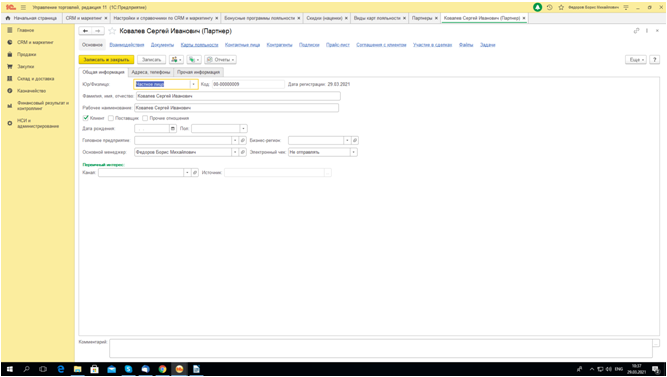667x377 pixels.
Task: Click Записать и закрыть button
Action: pyautogui.click(x=106, y=60)
